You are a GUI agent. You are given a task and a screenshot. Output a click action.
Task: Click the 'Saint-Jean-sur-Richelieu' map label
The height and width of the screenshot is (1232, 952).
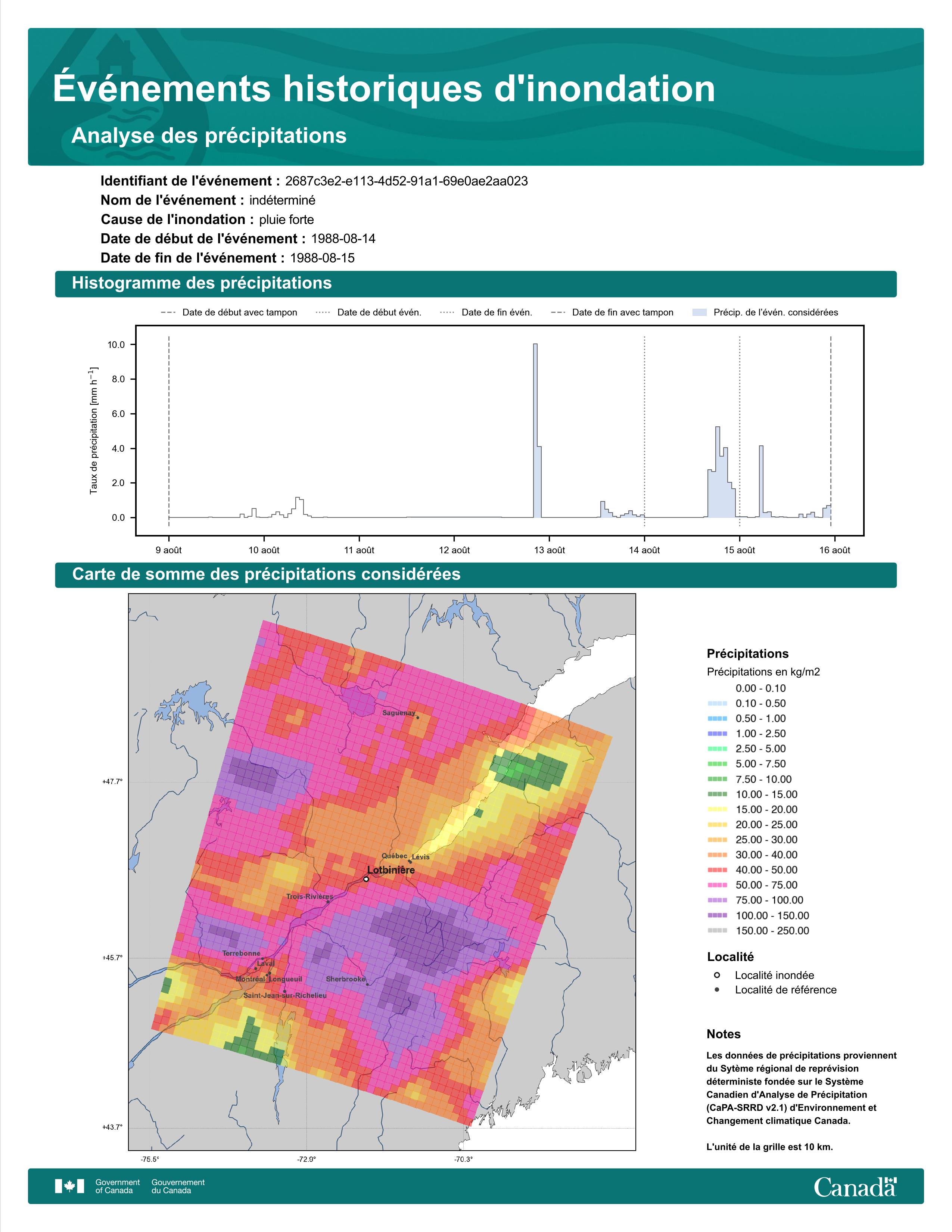[x=285, y=996]
